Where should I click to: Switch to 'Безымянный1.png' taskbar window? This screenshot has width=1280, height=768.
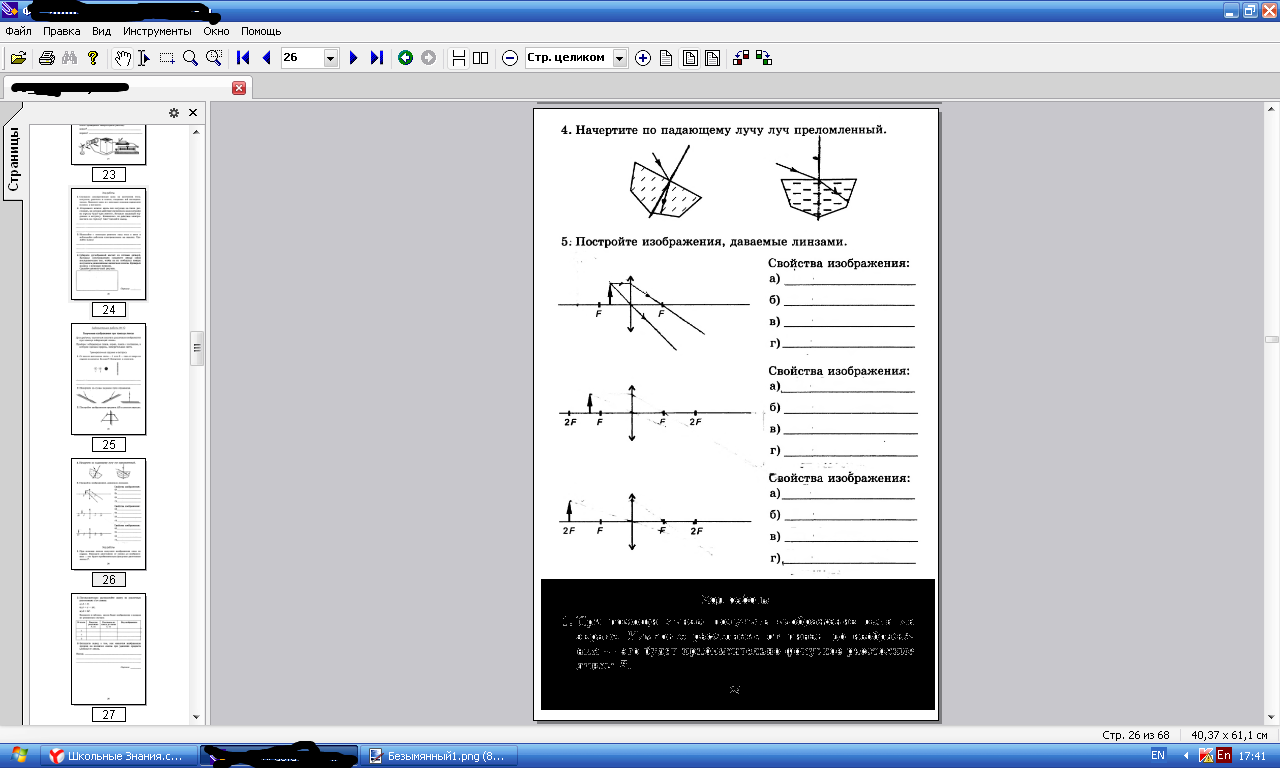click(x=442, y=756)
